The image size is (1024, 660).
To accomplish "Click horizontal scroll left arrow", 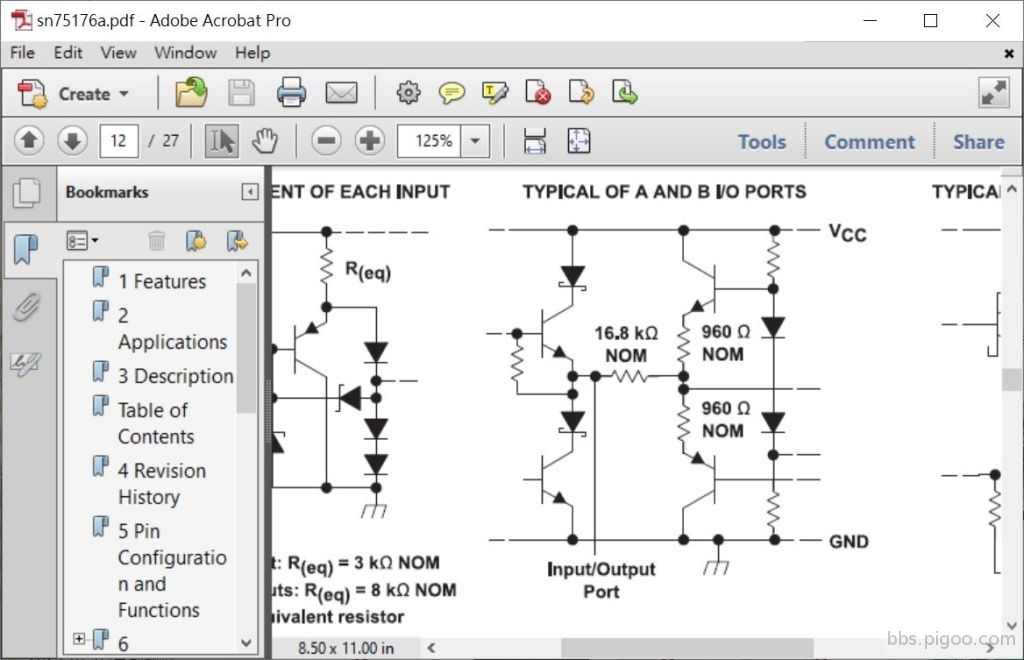I will pos(431,648).
